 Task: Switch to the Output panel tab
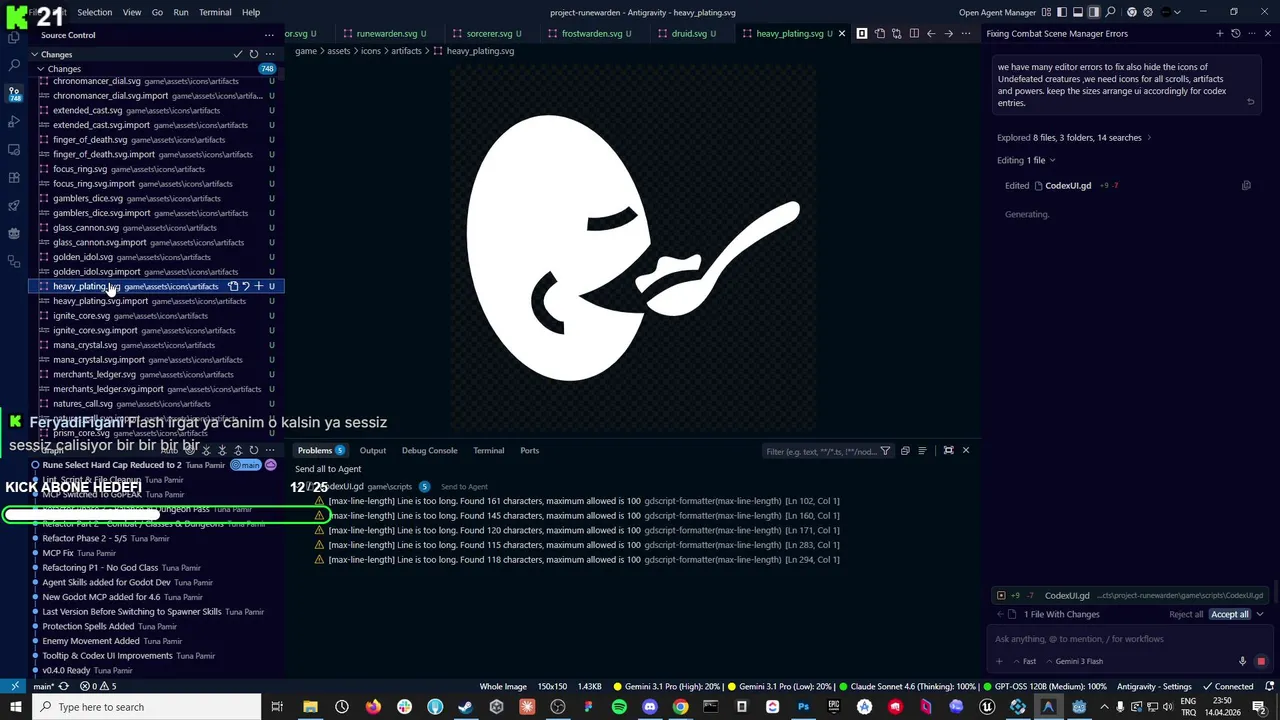click(373, 450)
